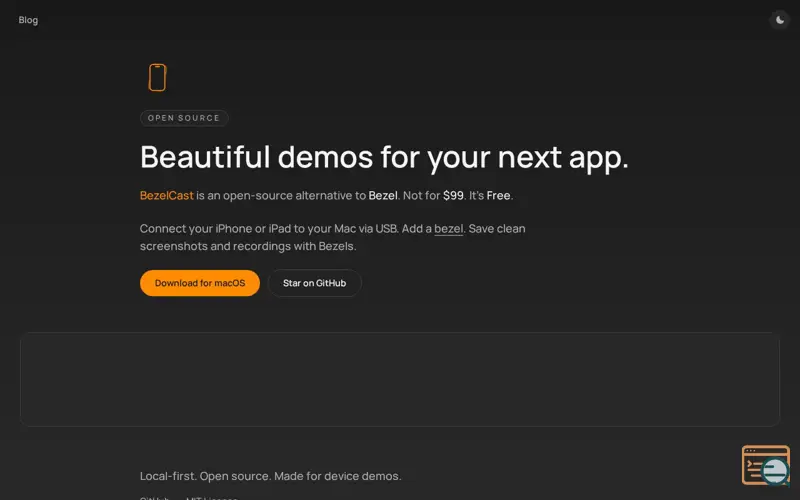This screenshot has width=800, height=500.
Task: Toggle the dark mode moon icon
Action: [x=780, y=20]
